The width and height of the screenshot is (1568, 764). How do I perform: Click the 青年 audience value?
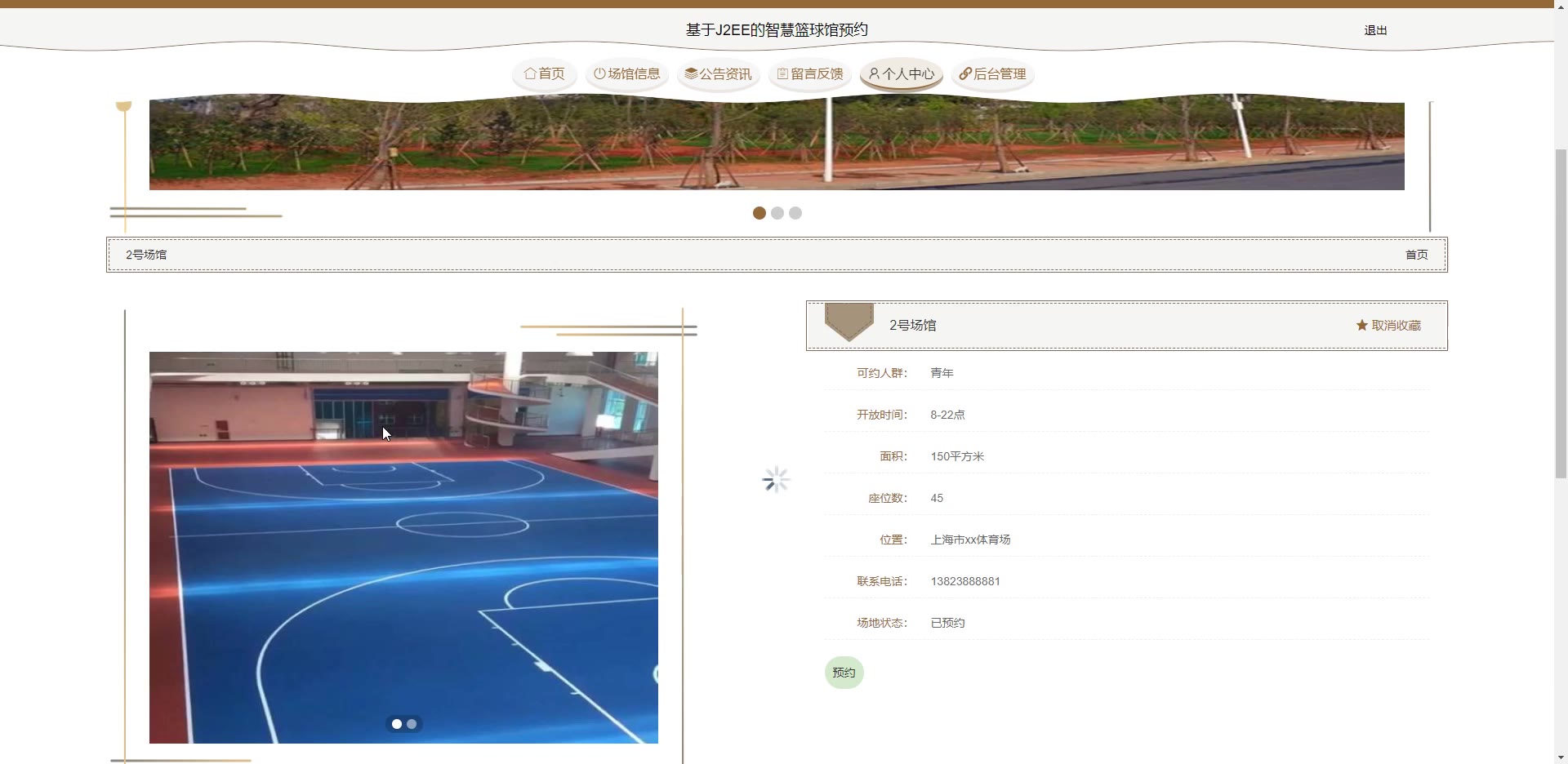(x=942, y=373)
